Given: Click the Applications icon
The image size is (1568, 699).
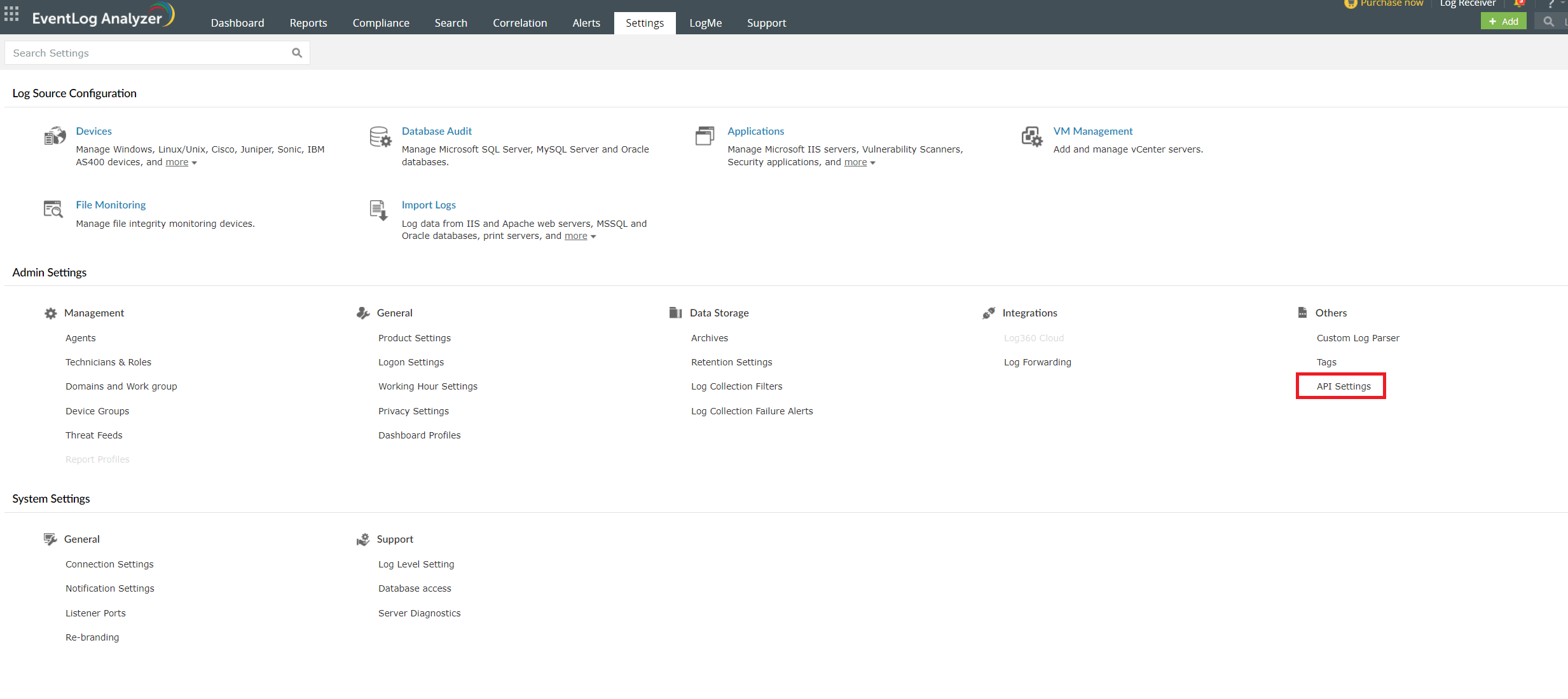Looking at the screenshot, I should pyautogui.click(x=705, y=136).
